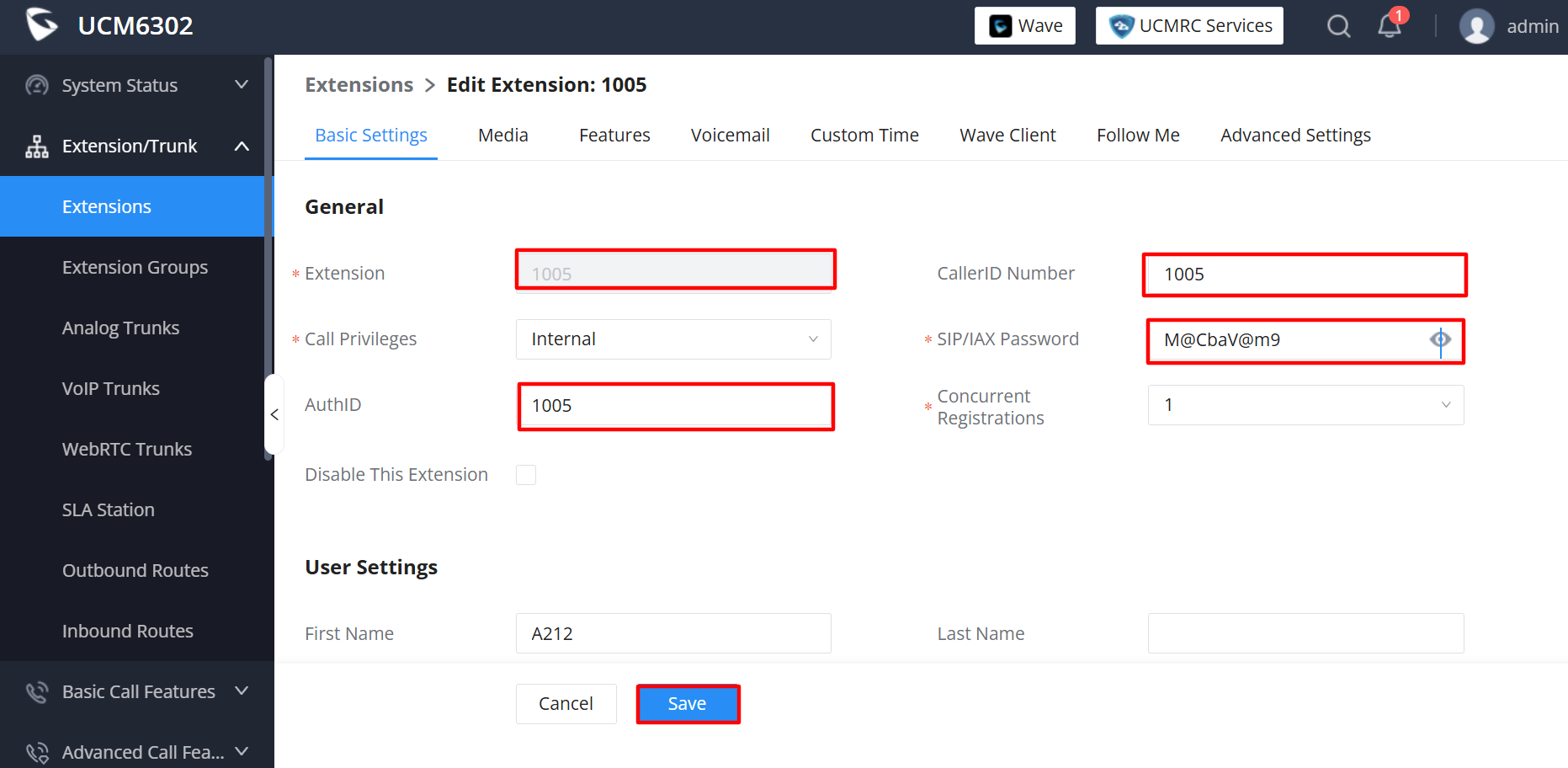1568x768 pixels.
Task: Check the Disable This Extension checkbox
Action: point(526,475)
